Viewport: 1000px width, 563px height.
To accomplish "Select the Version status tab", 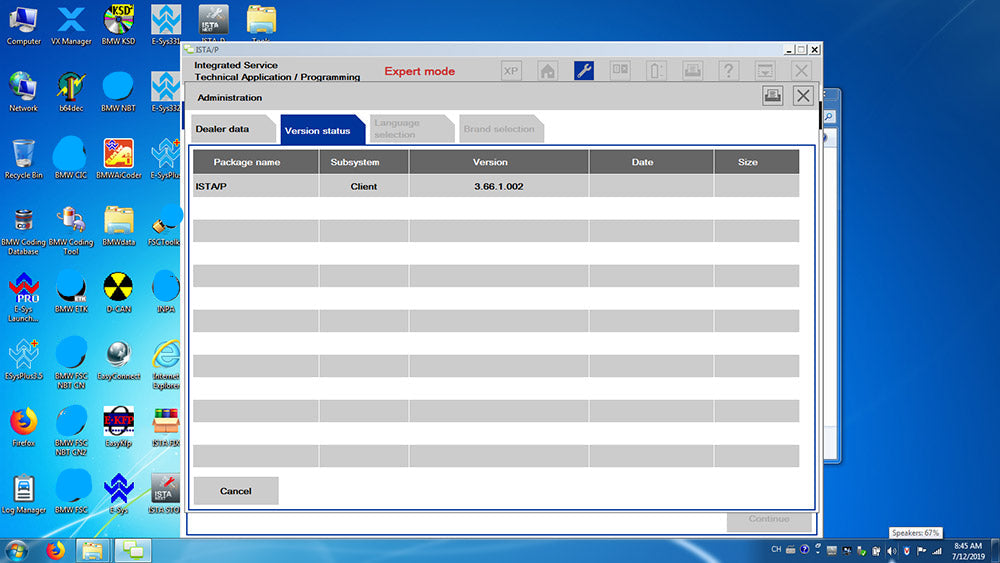I will click(318, 131).
